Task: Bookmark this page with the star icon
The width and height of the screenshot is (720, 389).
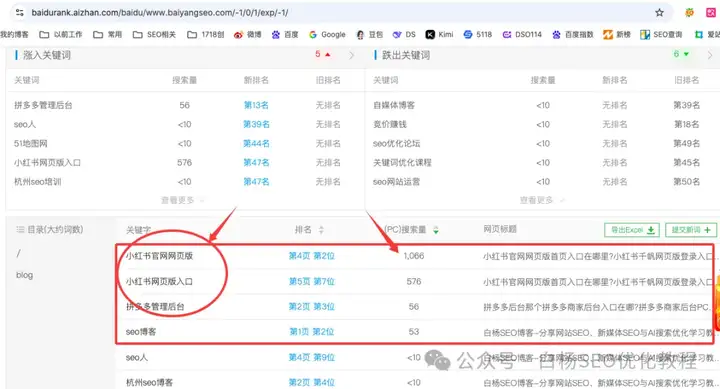Action: 659,12
